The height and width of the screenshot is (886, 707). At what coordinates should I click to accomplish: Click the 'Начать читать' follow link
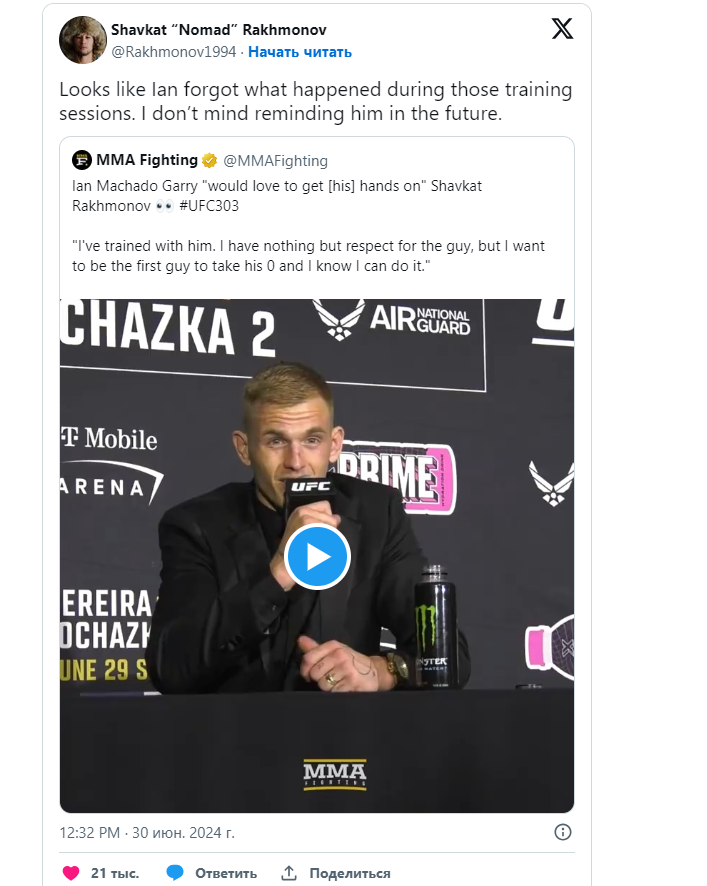click(x=300, y=52)
